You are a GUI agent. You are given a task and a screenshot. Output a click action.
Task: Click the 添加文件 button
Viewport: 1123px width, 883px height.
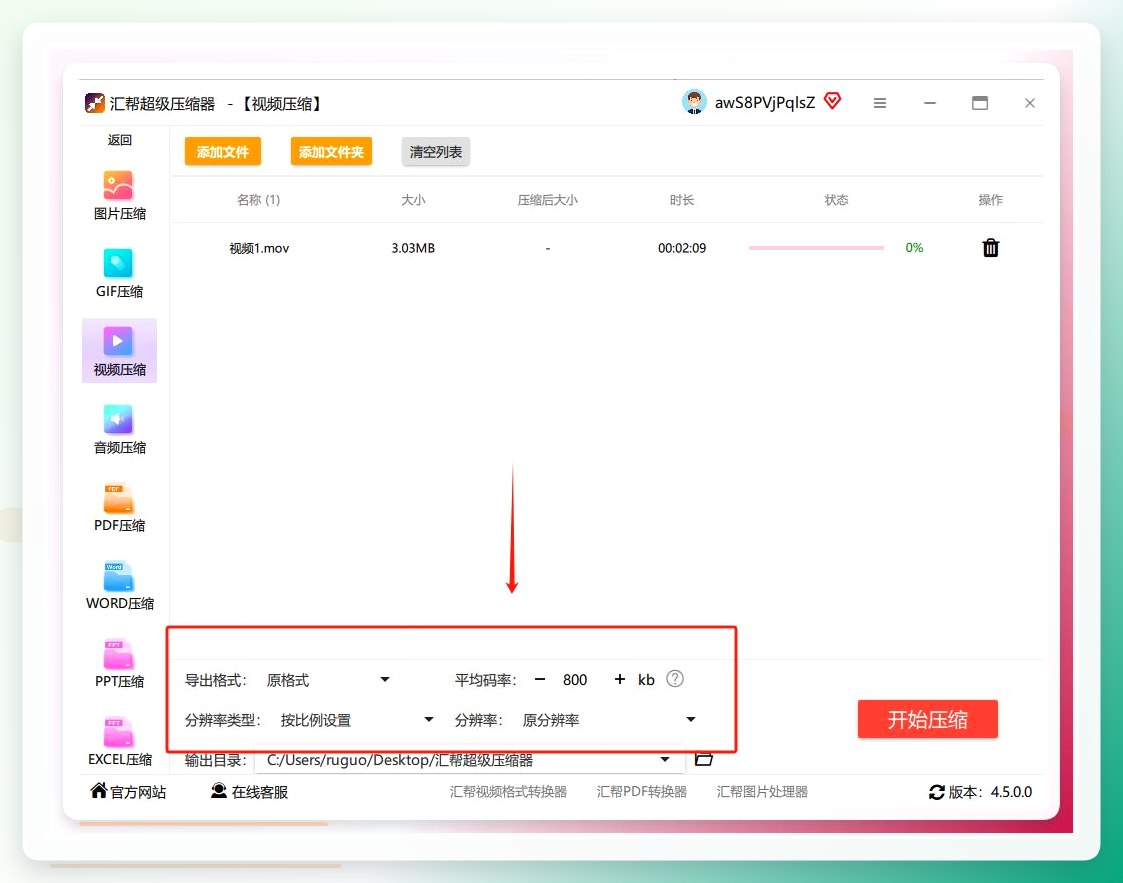click(x=223, y=152)
